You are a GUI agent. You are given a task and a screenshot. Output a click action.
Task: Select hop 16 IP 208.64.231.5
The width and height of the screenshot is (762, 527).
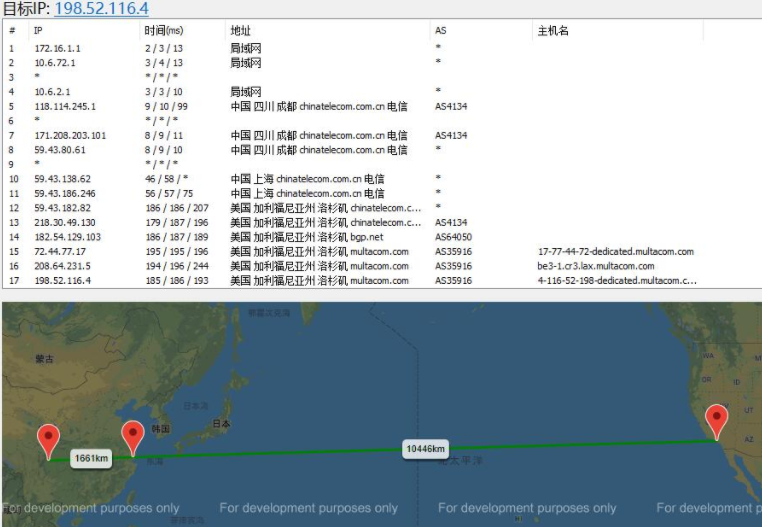[62, 266]
